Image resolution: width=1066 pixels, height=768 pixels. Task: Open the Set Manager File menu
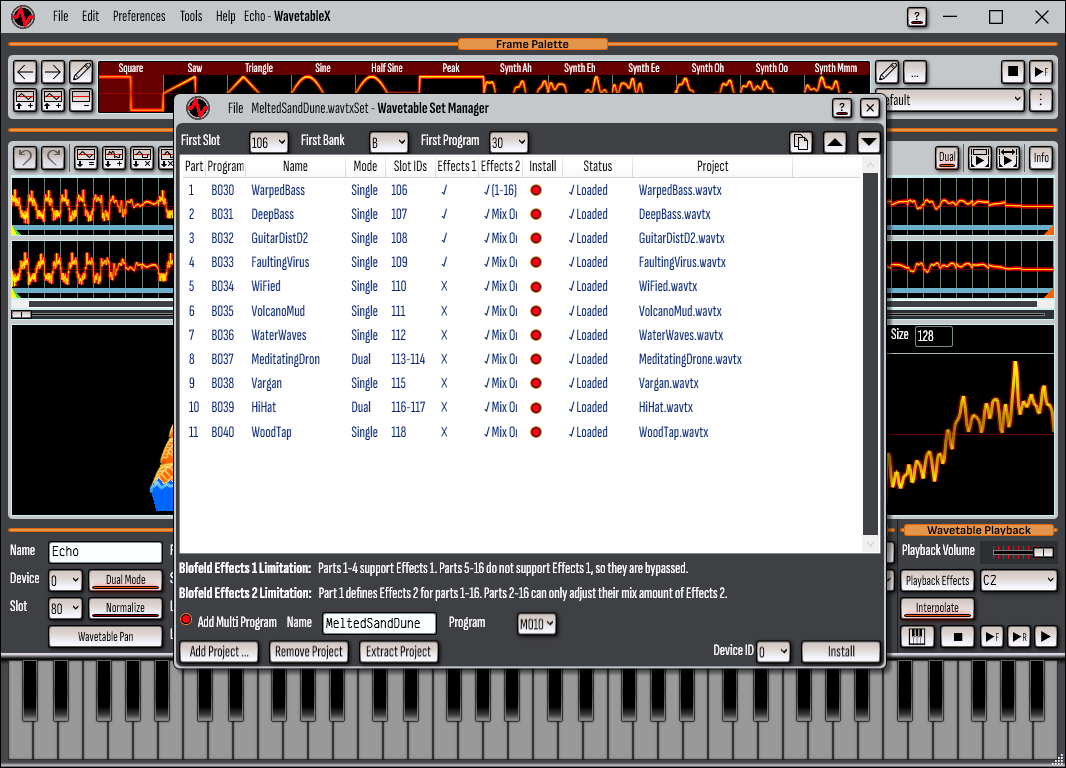click(235, 108)
